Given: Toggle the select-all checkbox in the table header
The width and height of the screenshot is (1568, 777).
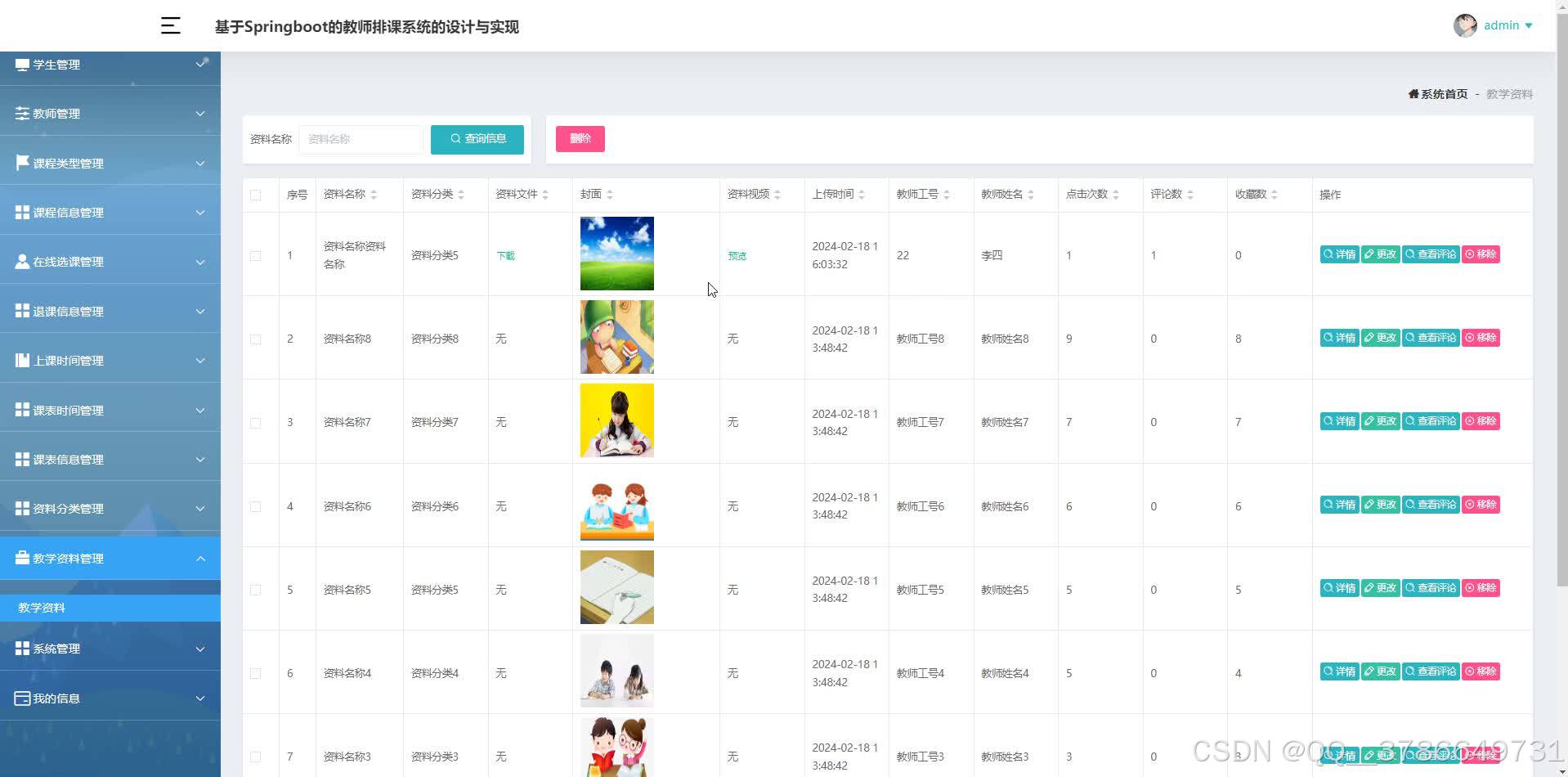Looking at the screenshot, I should point(255,195).
